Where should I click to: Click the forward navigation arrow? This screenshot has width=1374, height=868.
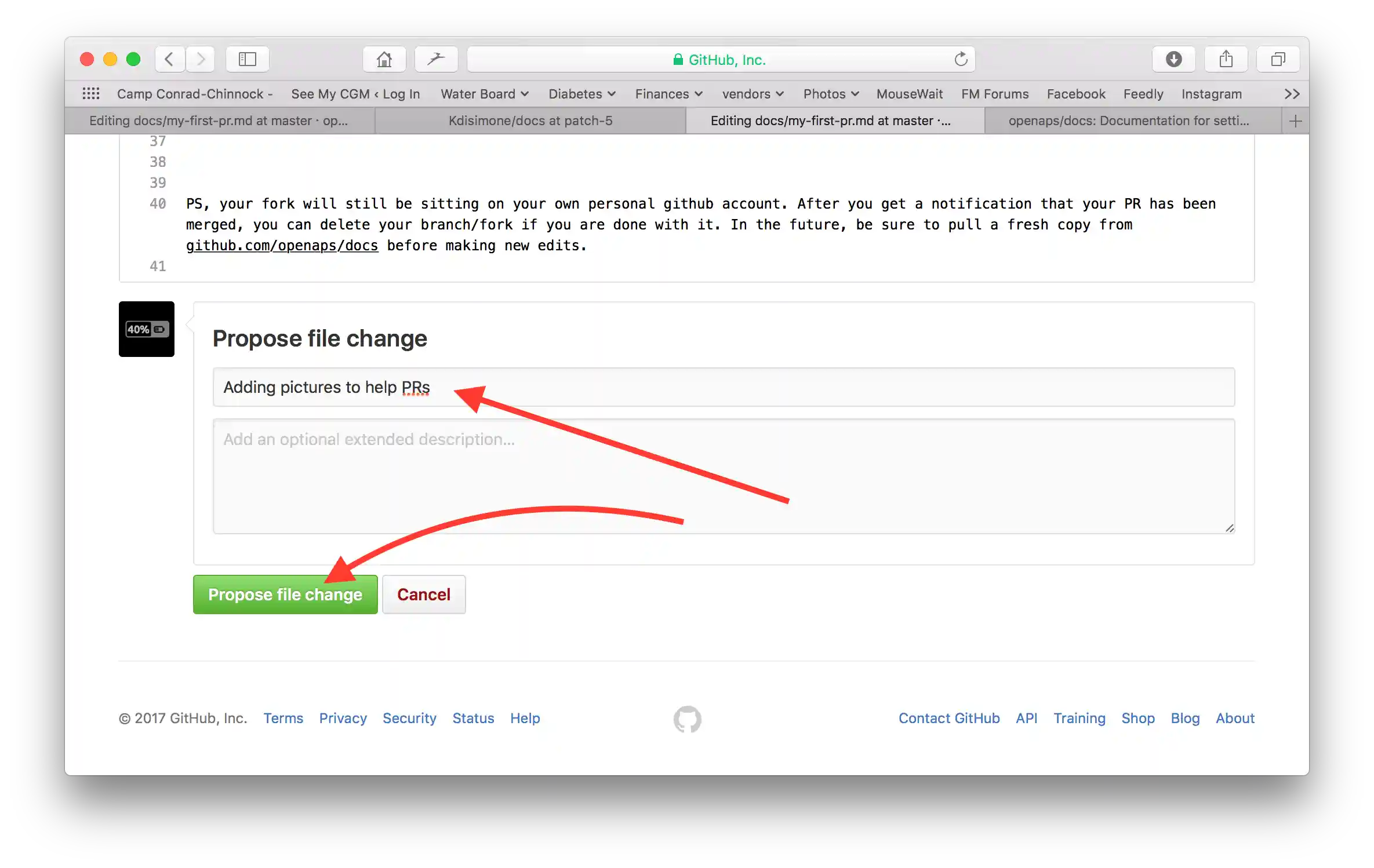(200, 59)
